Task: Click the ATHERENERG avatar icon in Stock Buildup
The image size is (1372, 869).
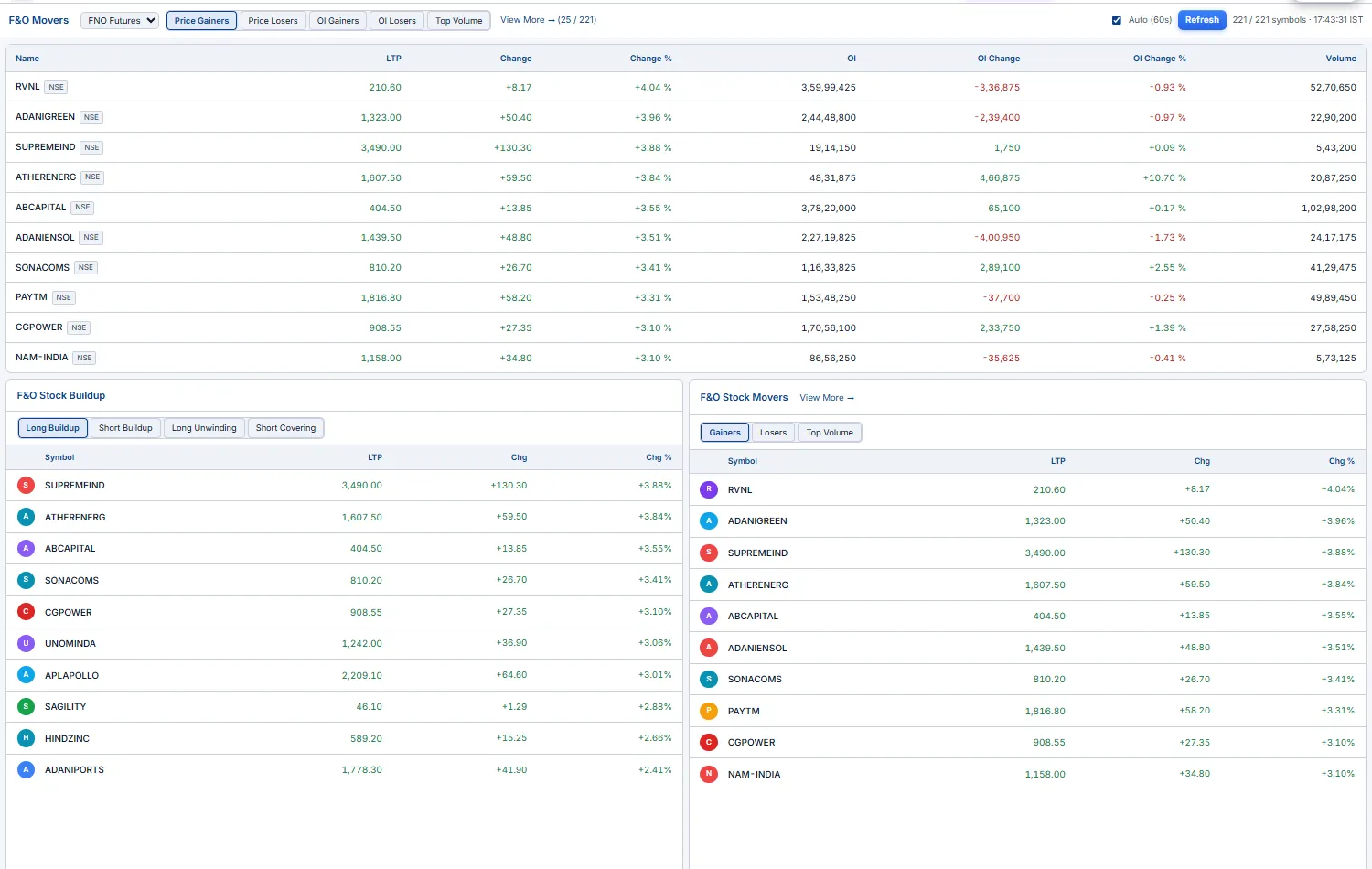Action: (x=26, y=517)
